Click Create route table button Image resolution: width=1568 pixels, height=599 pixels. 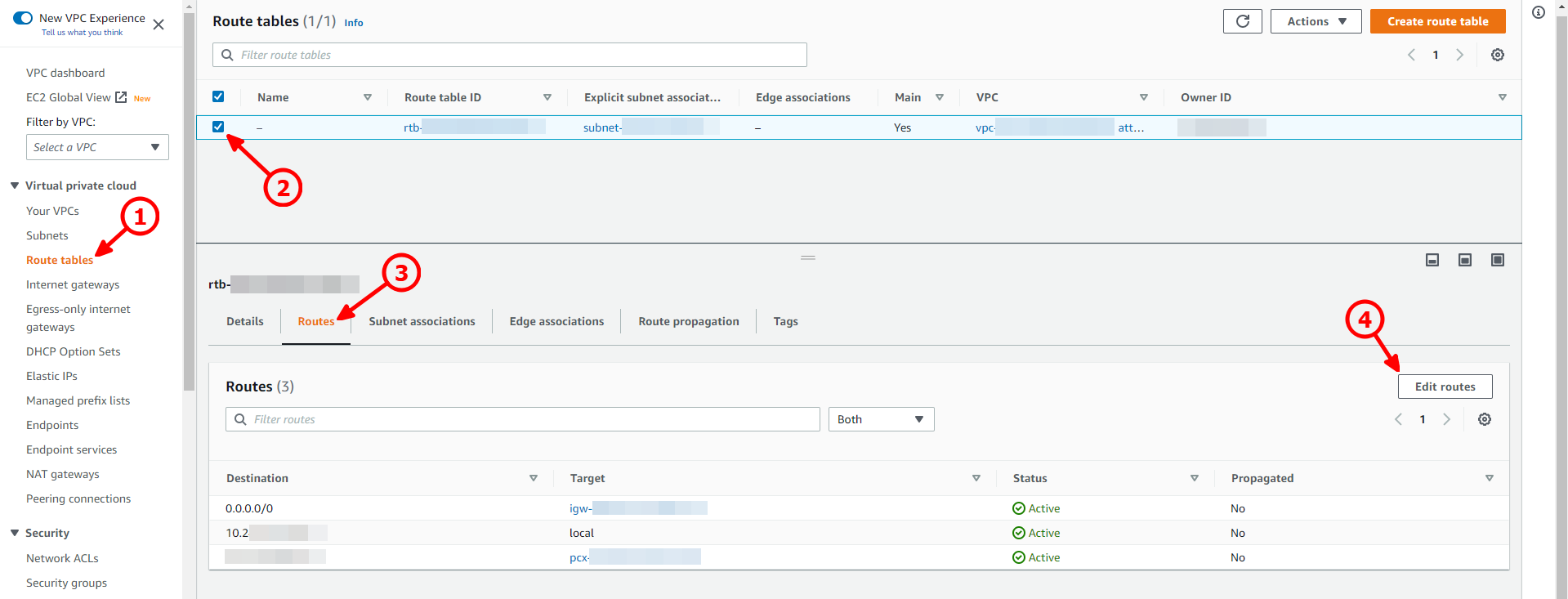click(x=1438, y=21)
